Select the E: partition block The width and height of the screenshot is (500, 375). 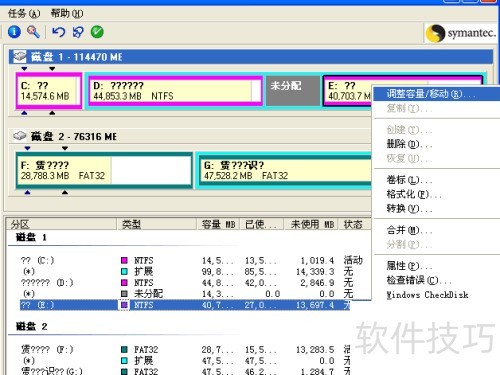[x=347, y=91]
